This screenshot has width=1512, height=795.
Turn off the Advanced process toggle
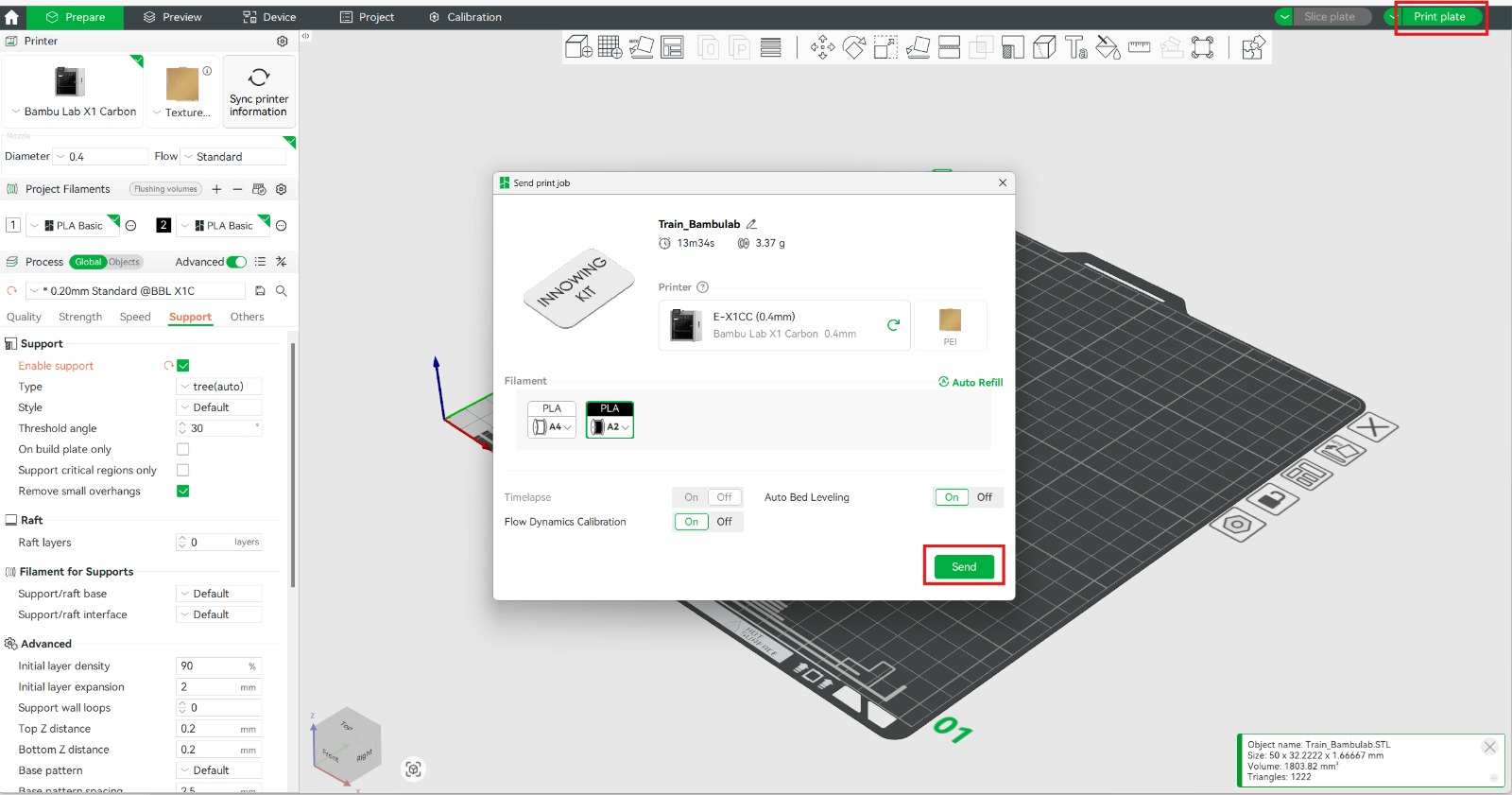(236, 262)
